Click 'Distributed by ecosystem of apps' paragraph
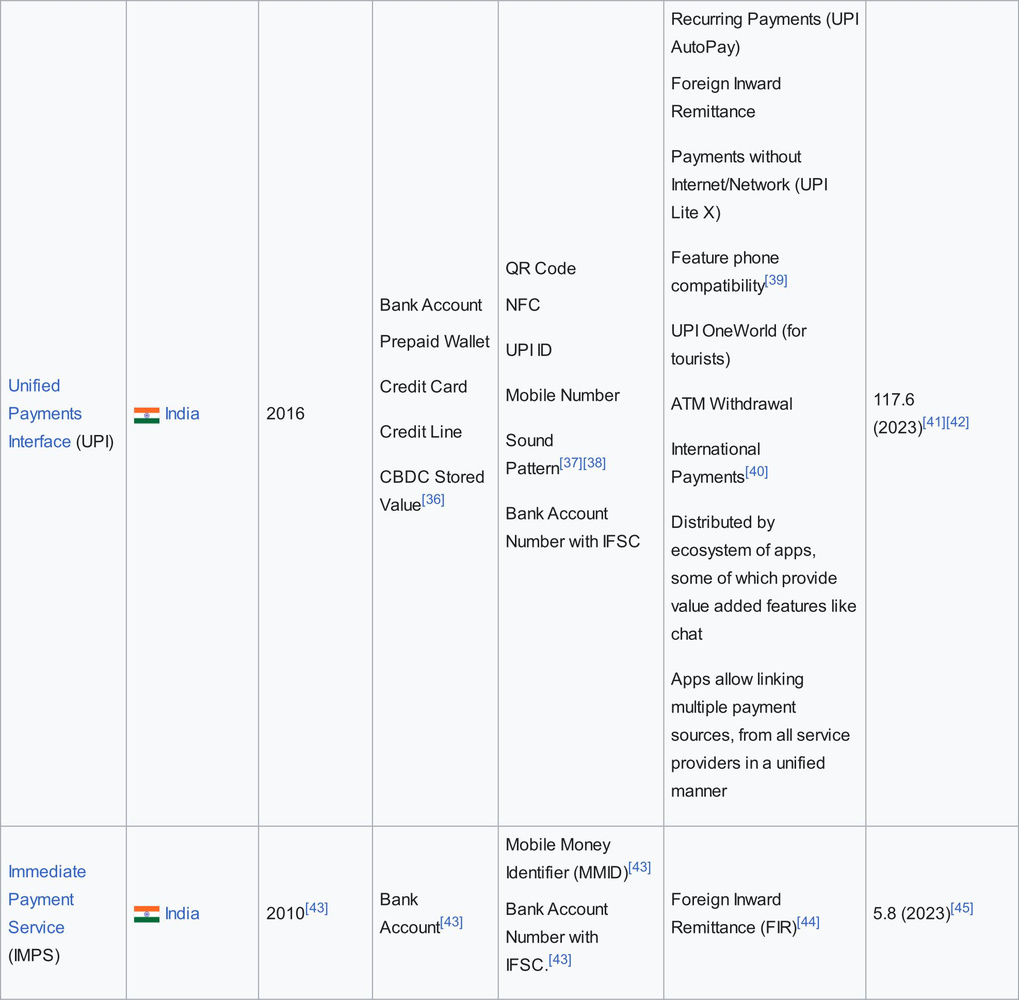The height and width of the screenshot is (1000, 1019). [763, 578]
